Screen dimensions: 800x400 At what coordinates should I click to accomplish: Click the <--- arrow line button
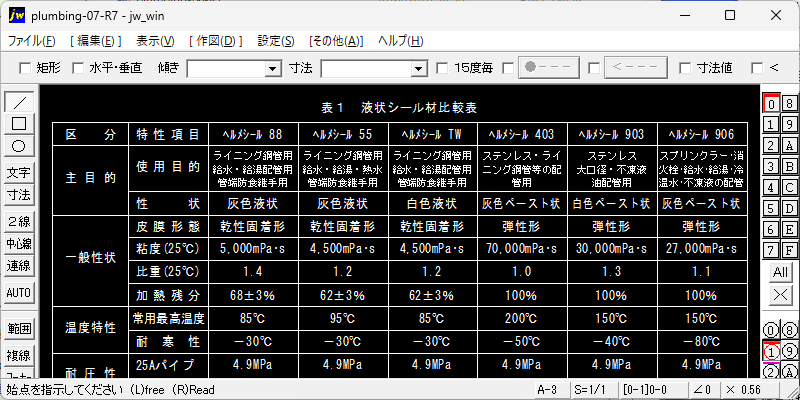pyautogui.click(x=636, y=68)
